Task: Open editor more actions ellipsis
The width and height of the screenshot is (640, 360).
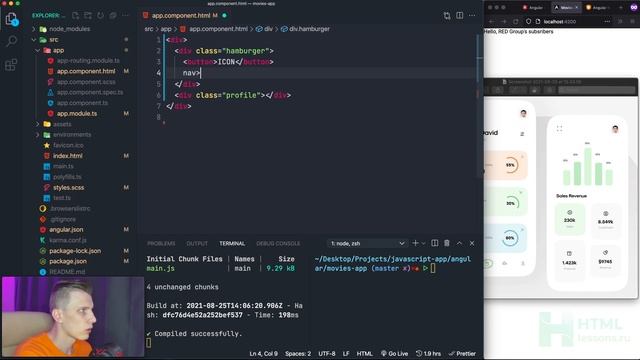Action: pos(472,16)
